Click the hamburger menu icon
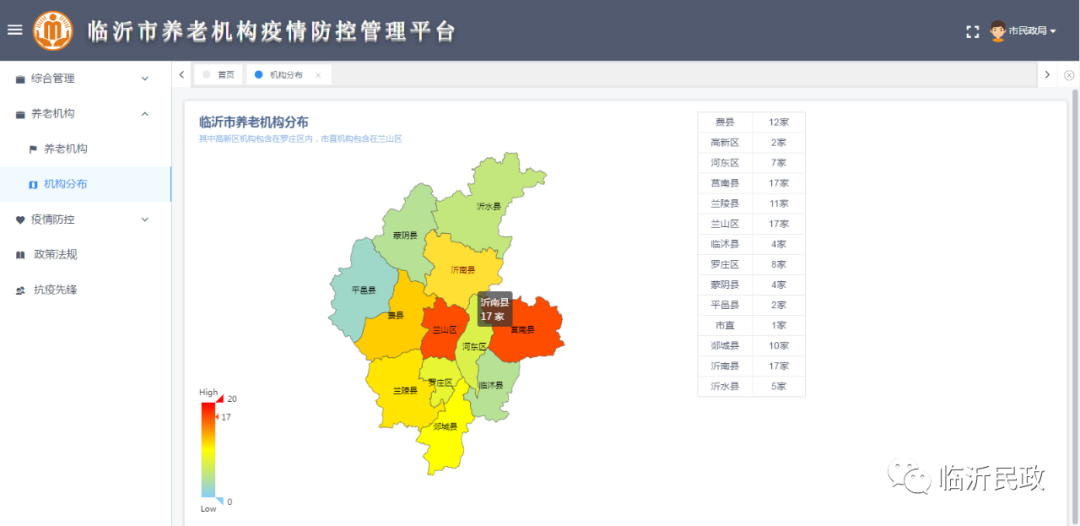Viewport: 1080px width, 526px height. click(x=15, y=30)
